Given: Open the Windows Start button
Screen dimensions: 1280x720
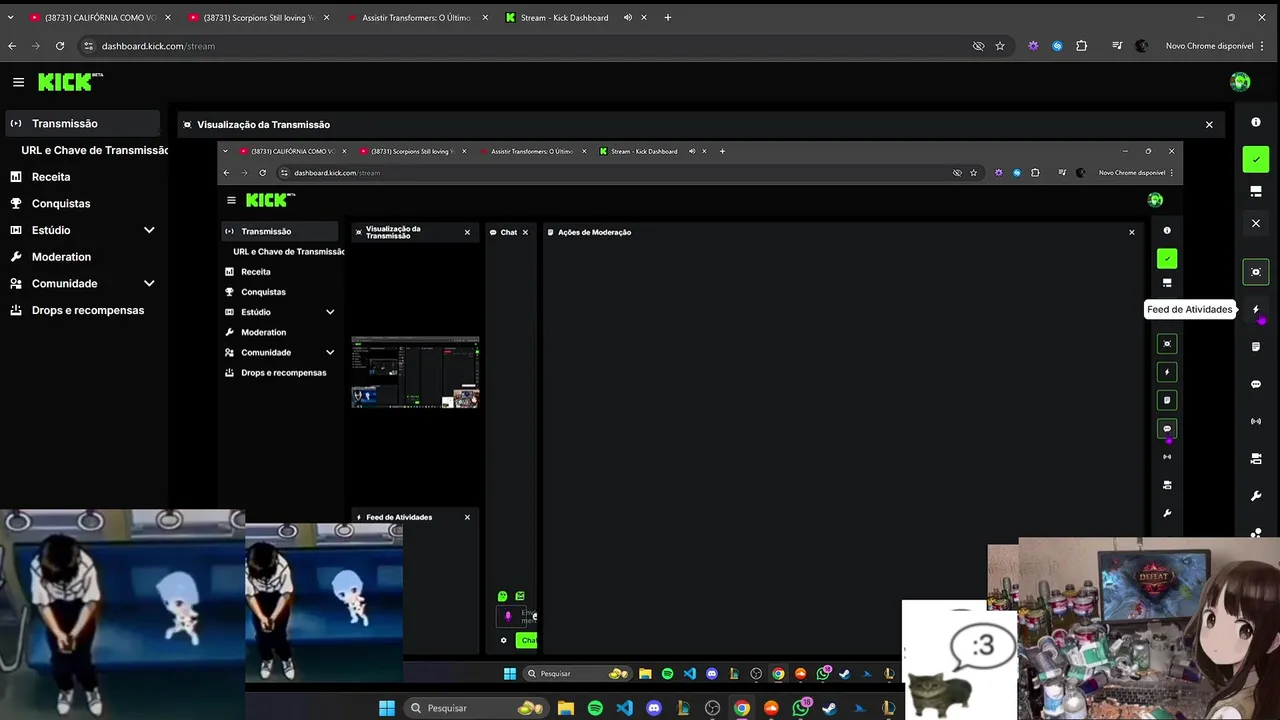Looking at the screenshot, I should (387, 708).
